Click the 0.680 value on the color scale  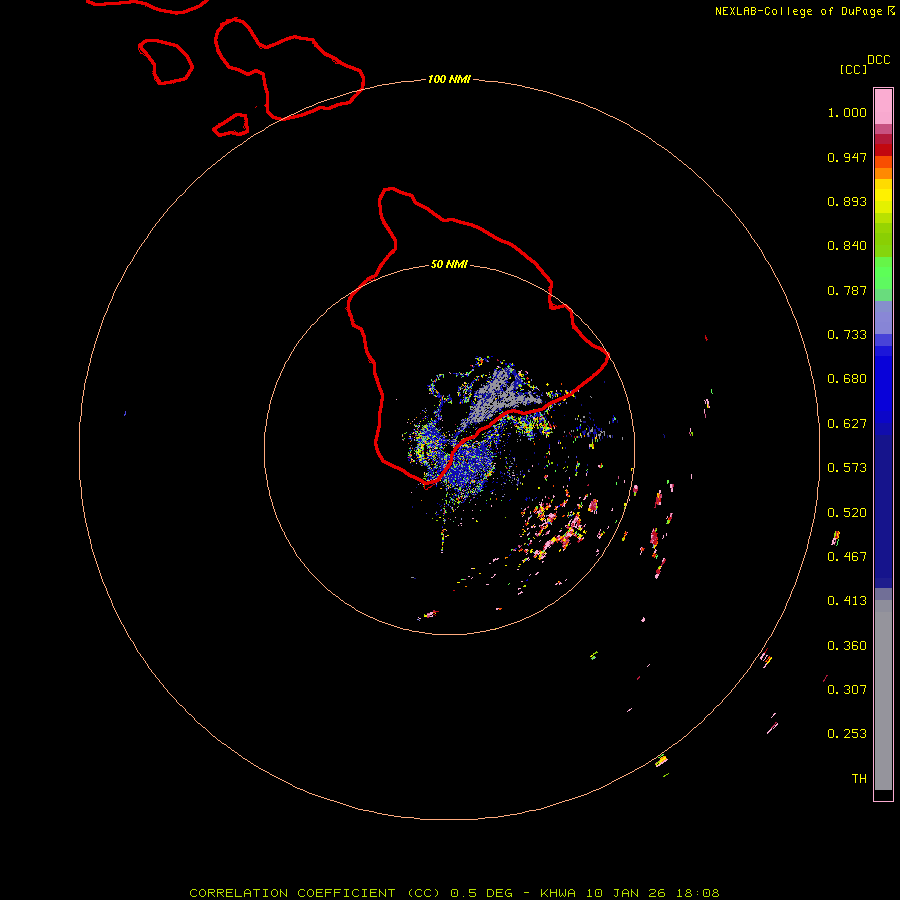tap(847, 379)
